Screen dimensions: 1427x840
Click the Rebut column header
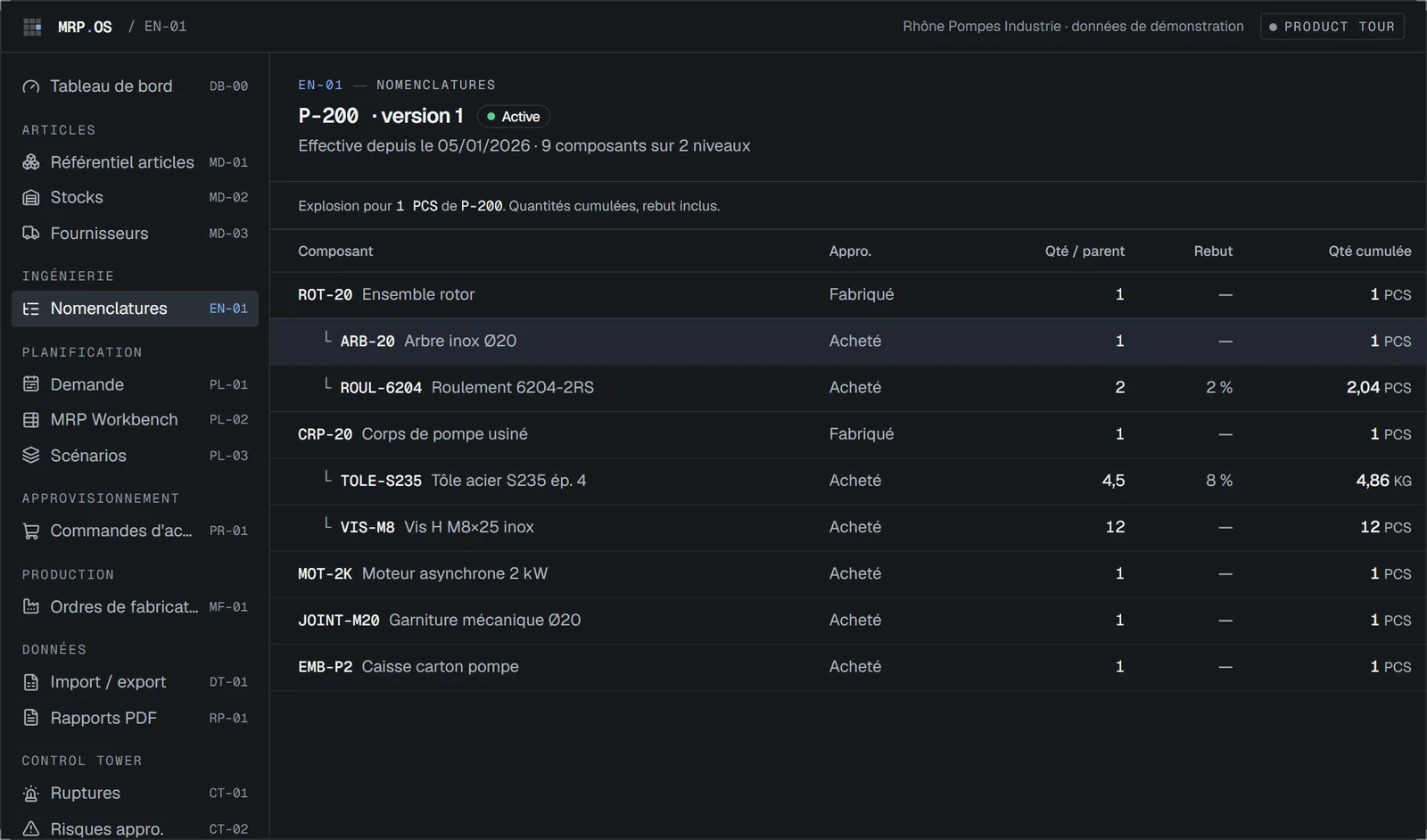point(1213,251)
